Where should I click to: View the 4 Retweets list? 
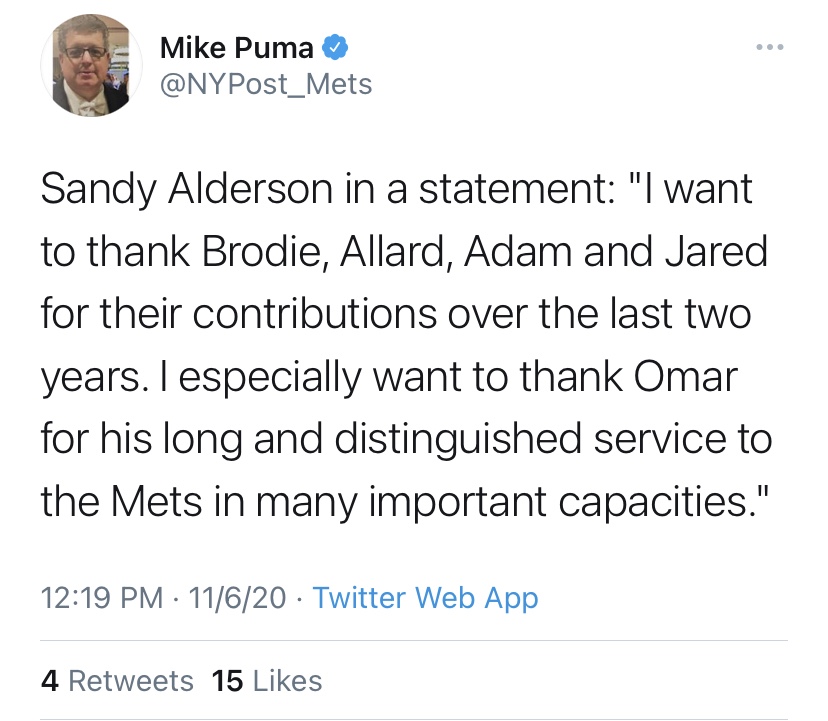coord(117,681)
